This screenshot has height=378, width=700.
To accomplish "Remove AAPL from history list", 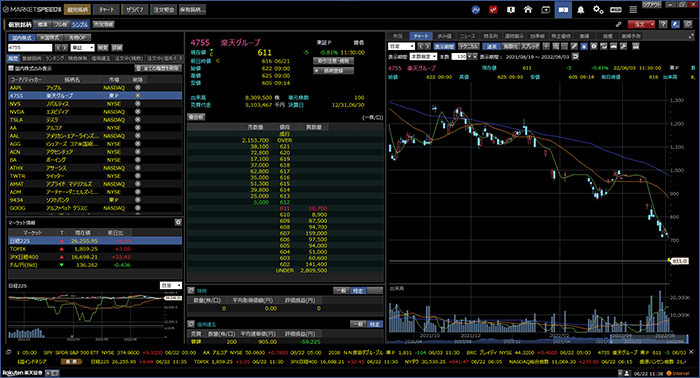I will point(138,88).
